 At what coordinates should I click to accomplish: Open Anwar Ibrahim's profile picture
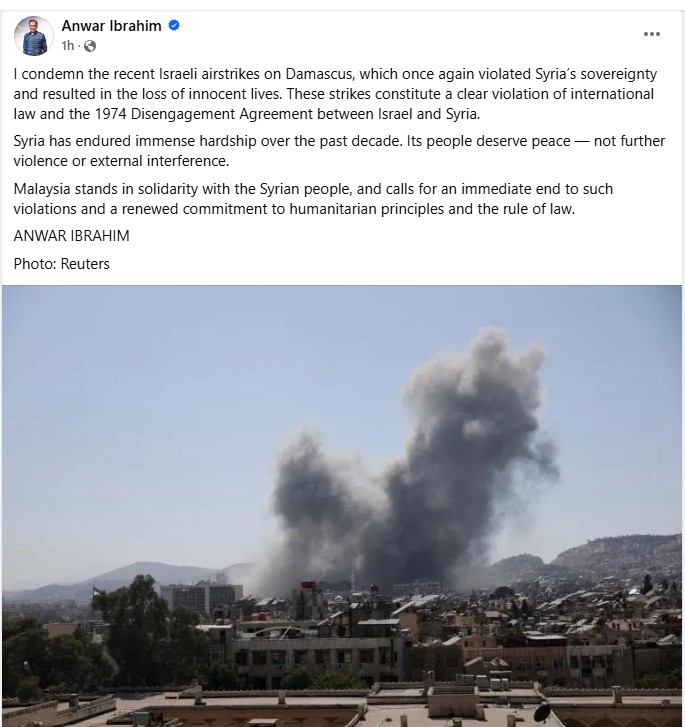pyautogui.click(x=34, y=36)
